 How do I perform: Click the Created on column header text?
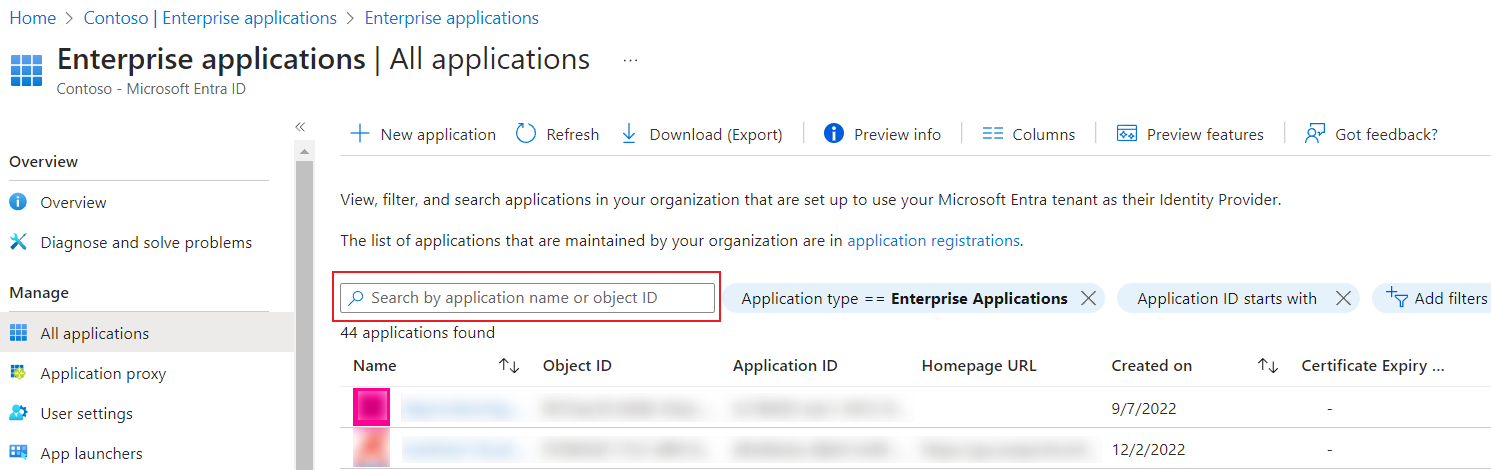(1152, 366)
